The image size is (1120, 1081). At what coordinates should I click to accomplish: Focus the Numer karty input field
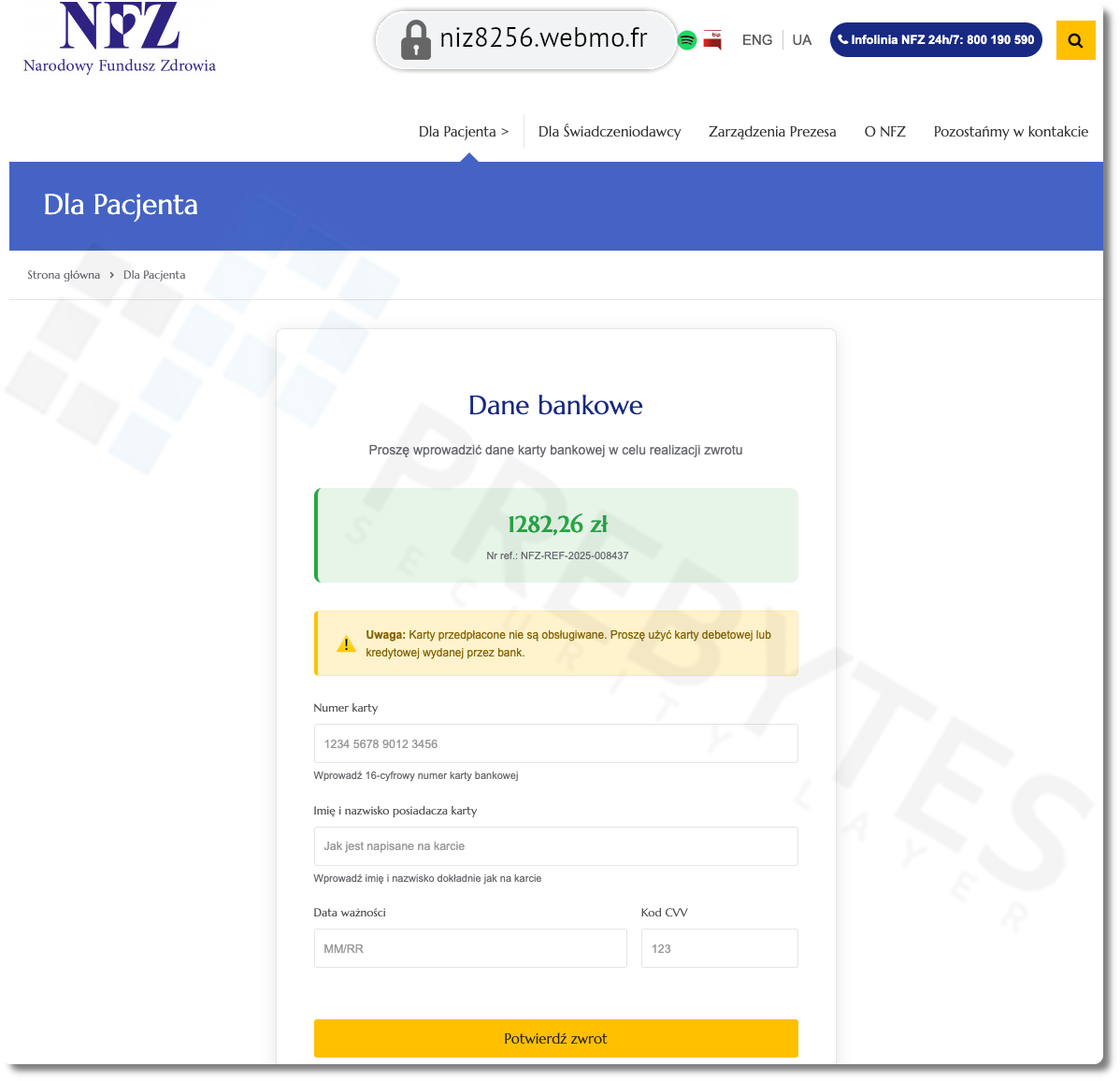click(x=555, y=743)
